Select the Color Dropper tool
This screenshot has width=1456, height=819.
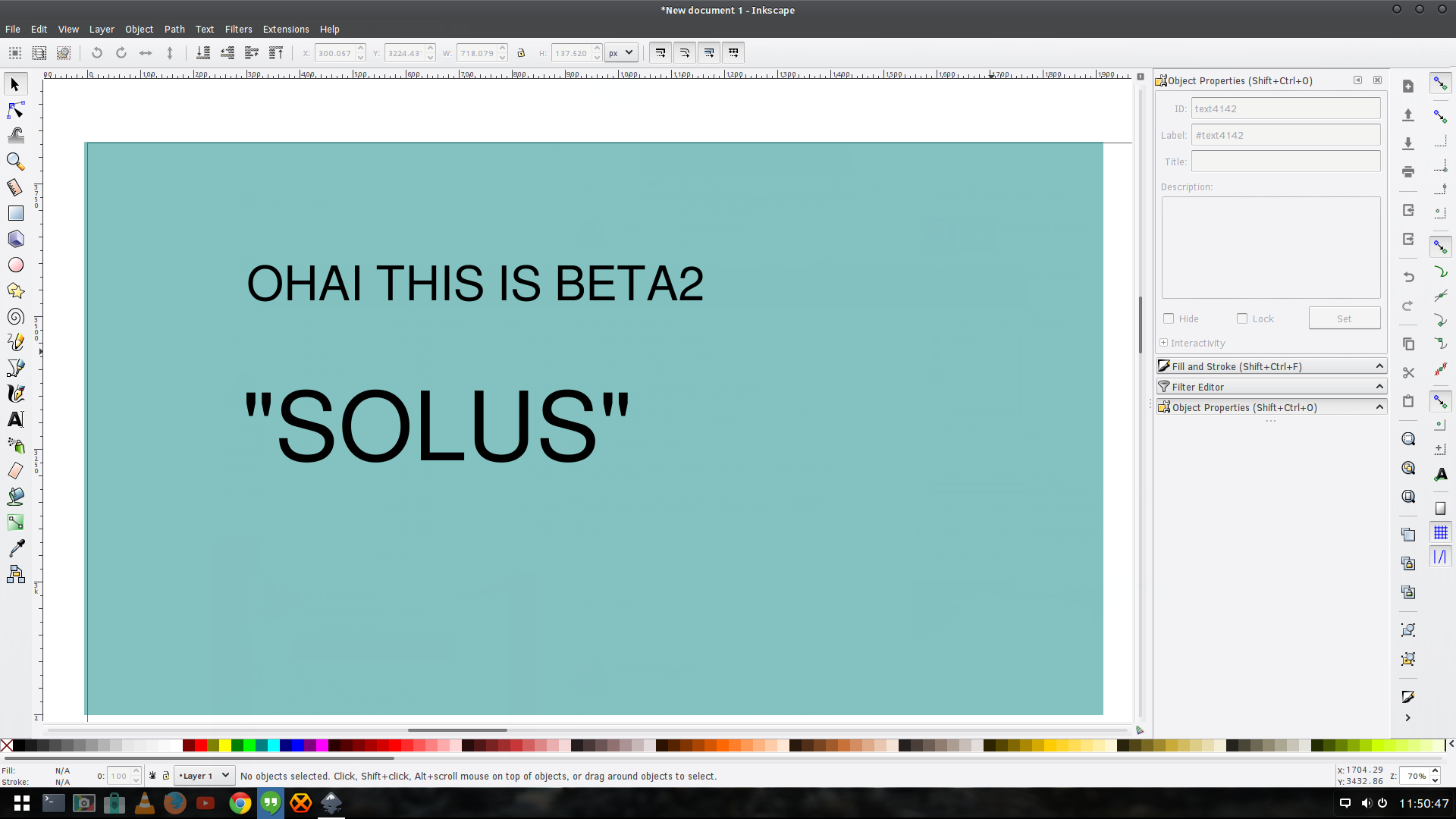pyautogui.click(x=15, y=548)
